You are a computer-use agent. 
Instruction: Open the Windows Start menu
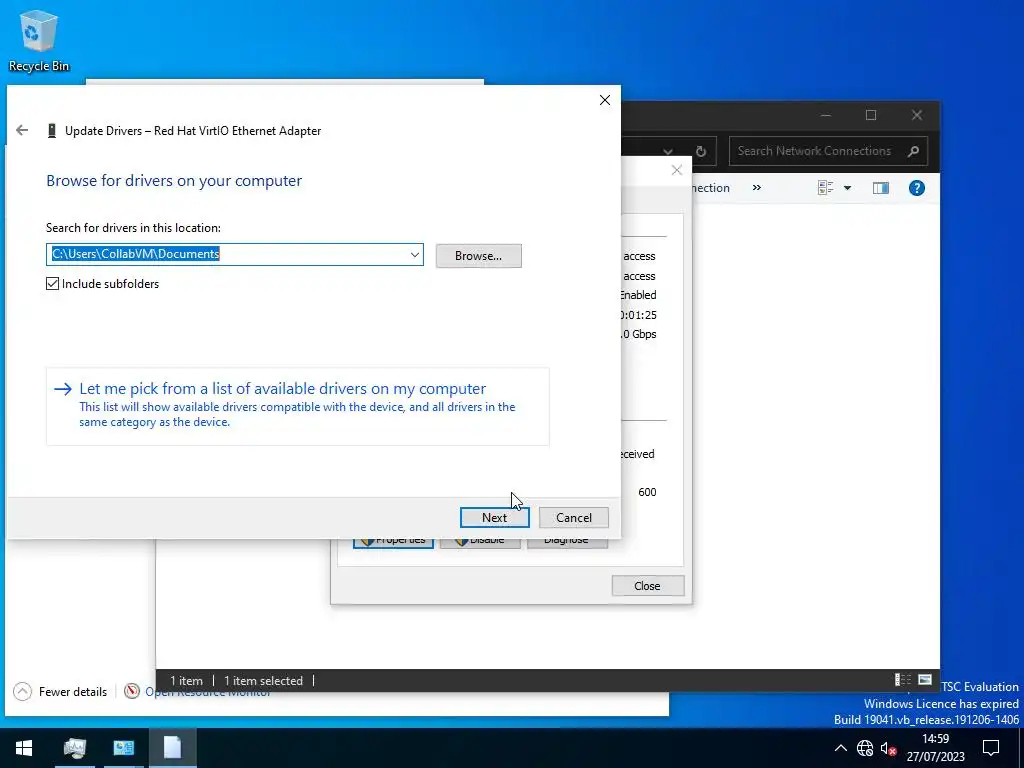point(24,748)
